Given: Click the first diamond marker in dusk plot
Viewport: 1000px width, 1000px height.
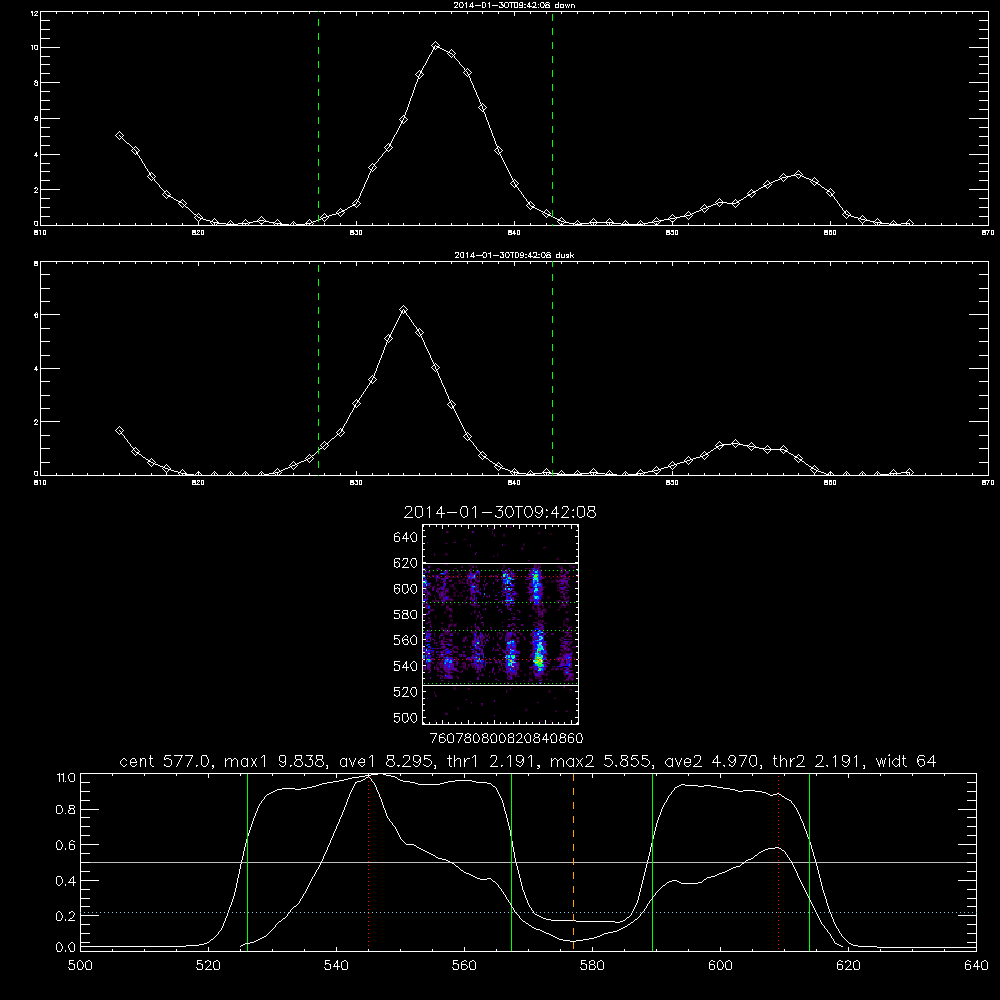Looking at the screenshot, I should [119, 431].
